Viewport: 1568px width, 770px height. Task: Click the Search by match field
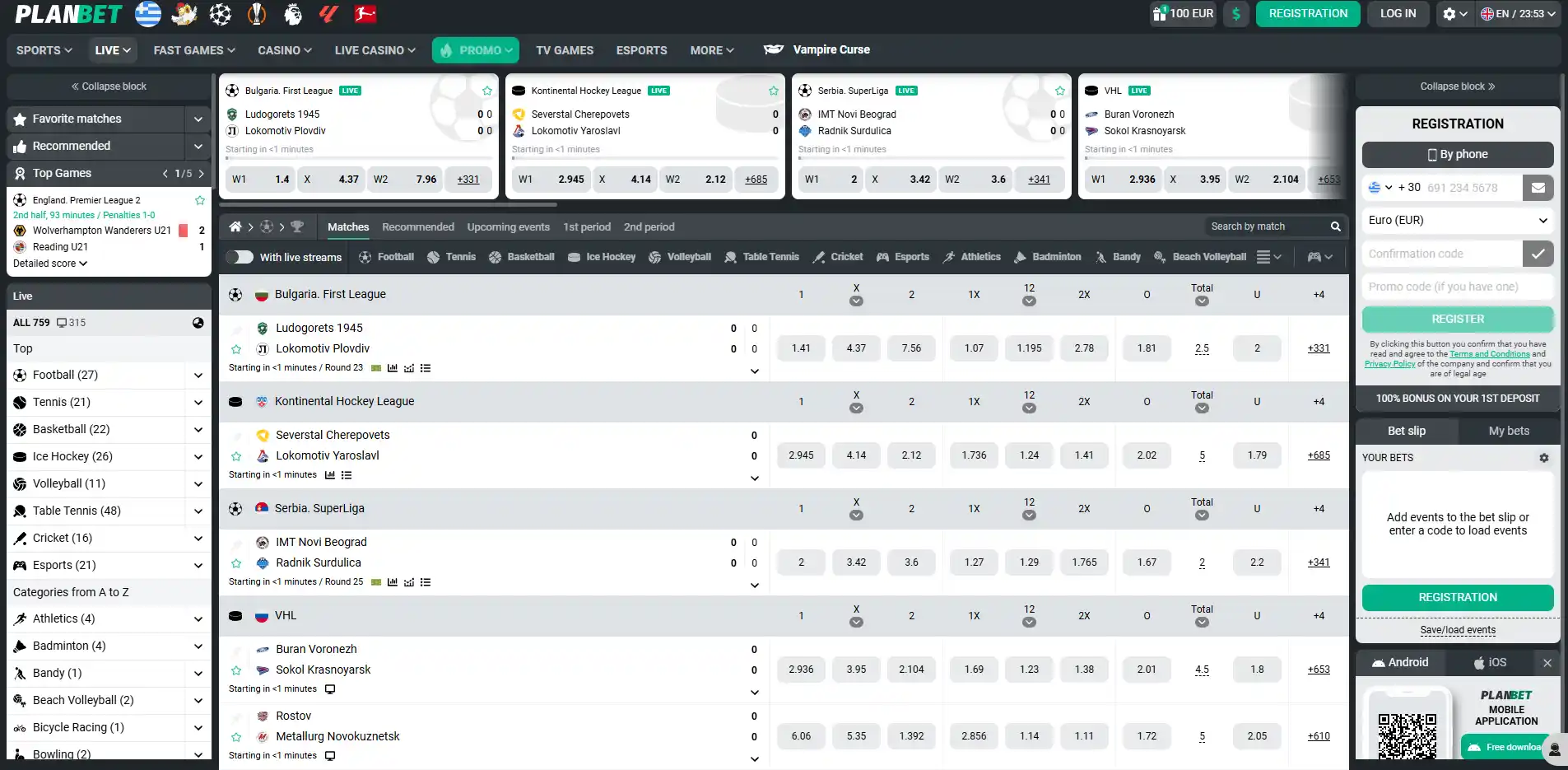pyautogui.click(x=1267, y=226)
